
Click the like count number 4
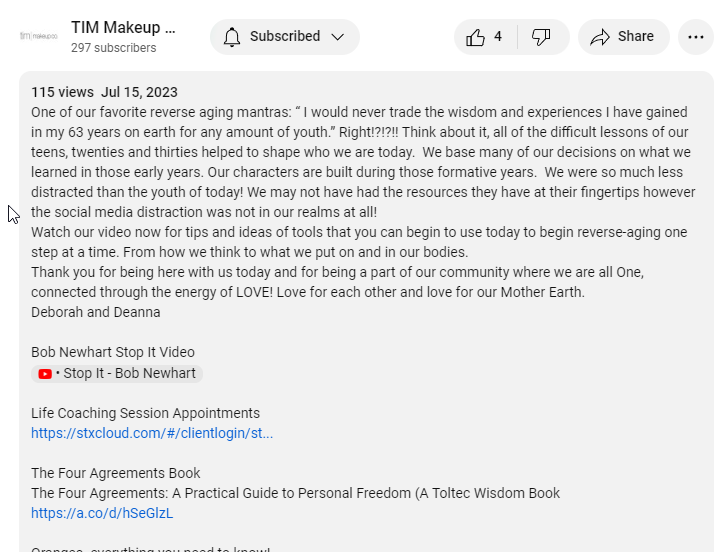[x=498, y=37]
